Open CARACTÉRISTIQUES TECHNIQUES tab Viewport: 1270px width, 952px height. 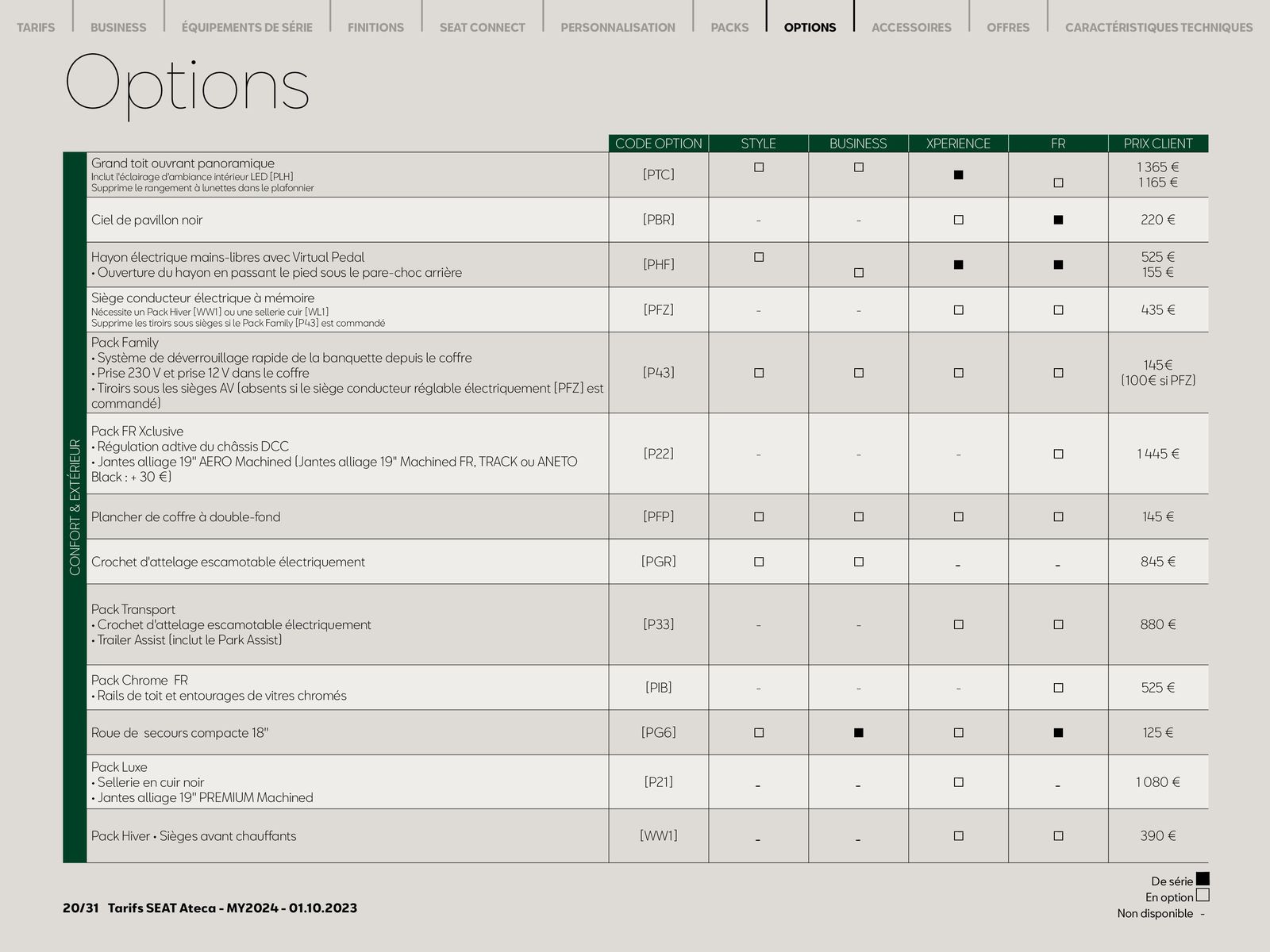click(x=1159, y=27)
